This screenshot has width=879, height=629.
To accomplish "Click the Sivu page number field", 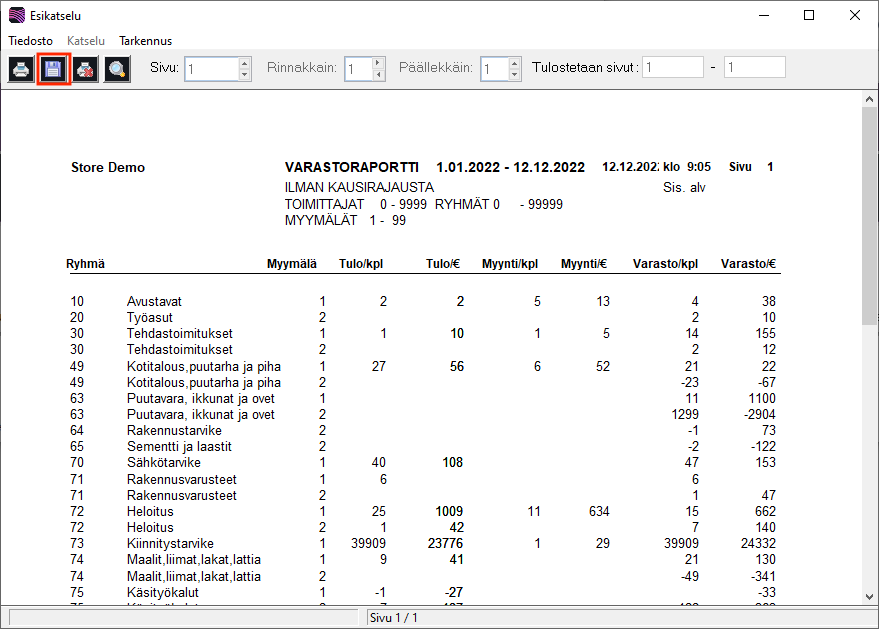I will click(x=212, y=69).
